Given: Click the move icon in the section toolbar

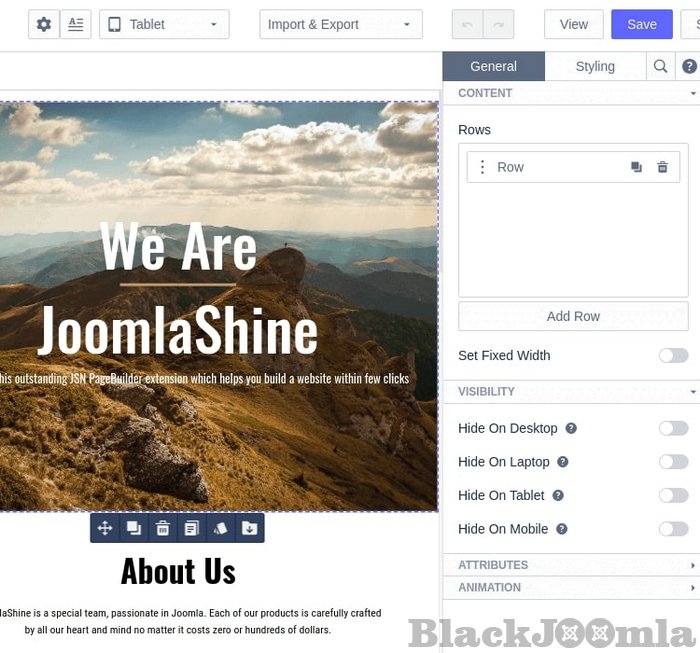Looking at the screenshot, I should point(105,528).
